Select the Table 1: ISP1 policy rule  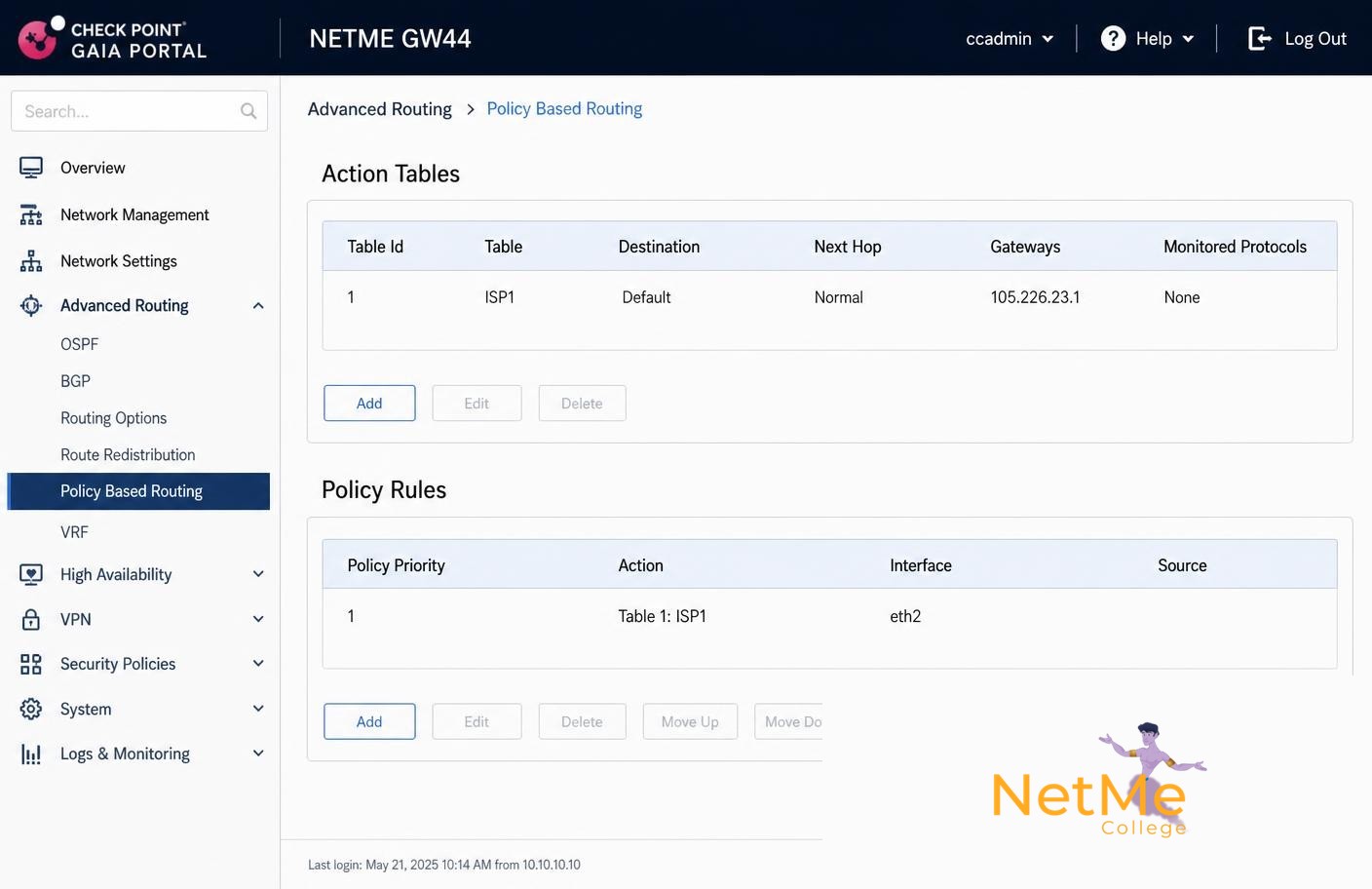pyautogui.click(x=829, y=616)
